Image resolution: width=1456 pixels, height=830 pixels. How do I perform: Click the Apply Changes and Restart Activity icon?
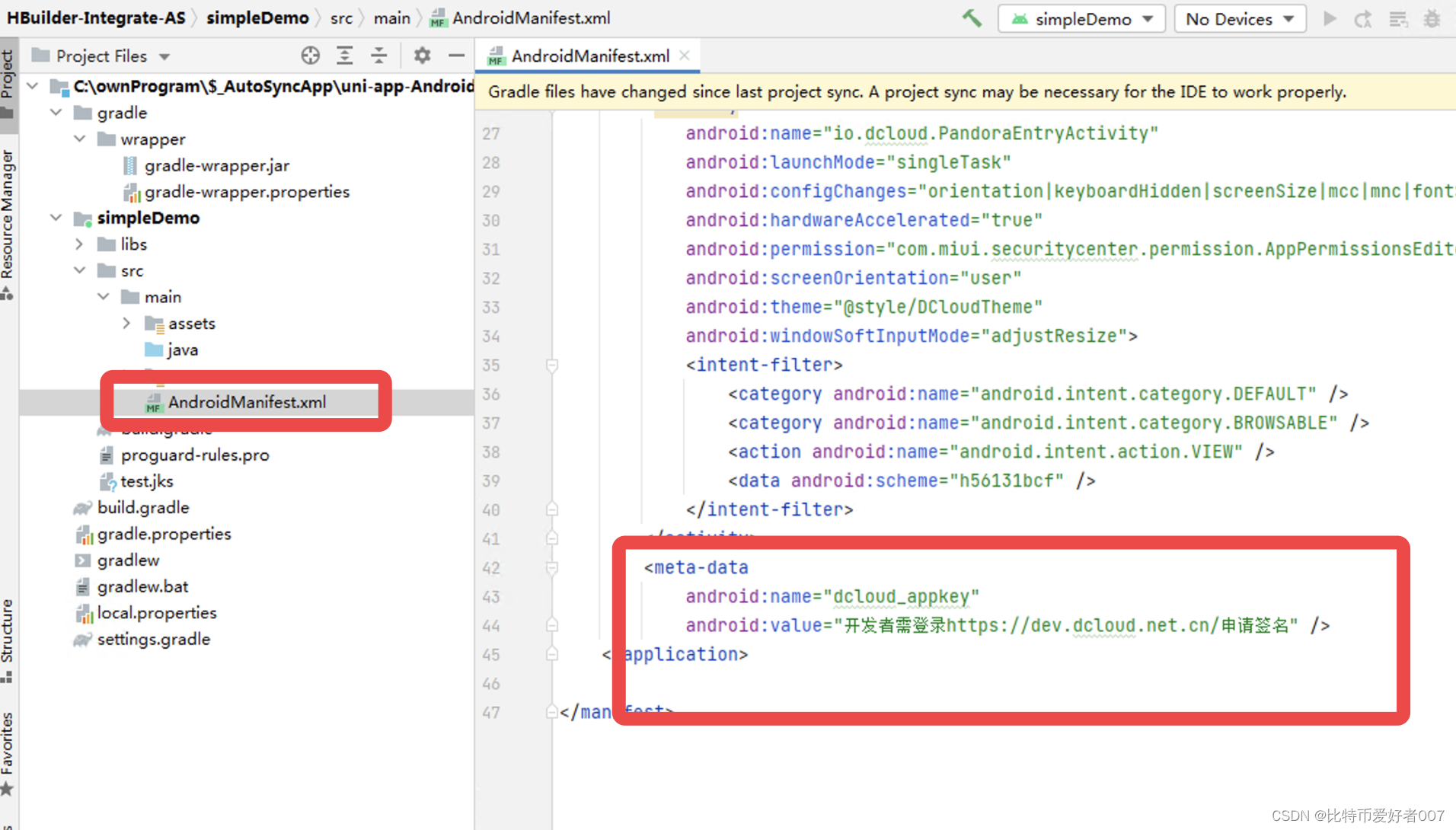[x=1362, y=18]
